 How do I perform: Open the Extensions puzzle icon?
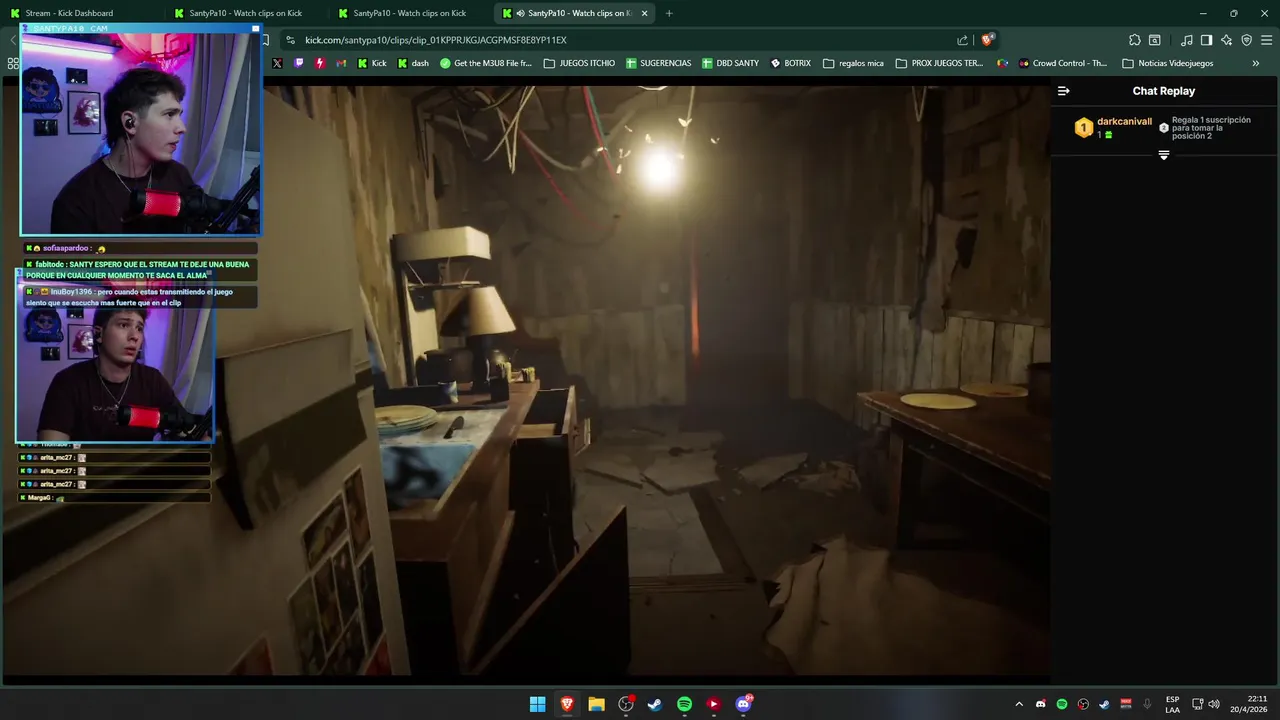click(1134, 40)
